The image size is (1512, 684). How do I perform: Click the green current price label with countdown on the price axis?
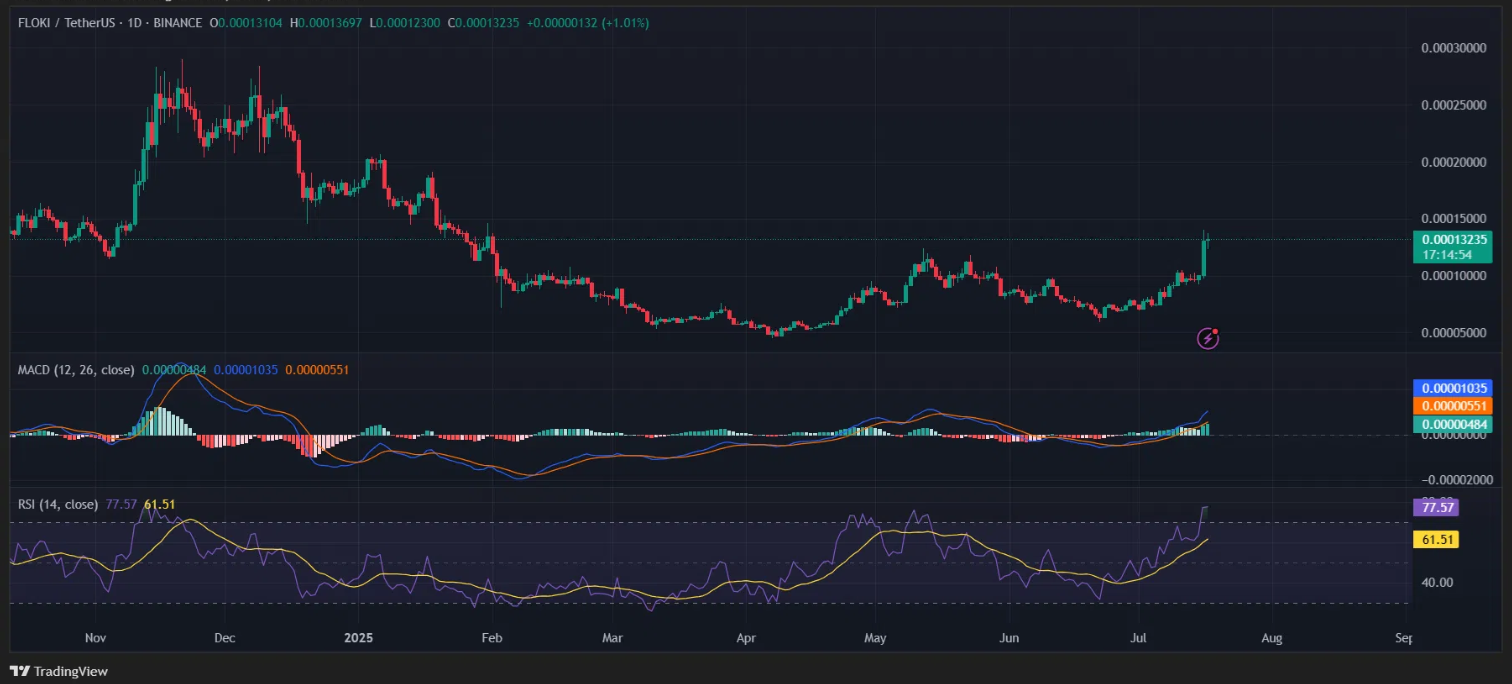click(x=1452, y=246)
